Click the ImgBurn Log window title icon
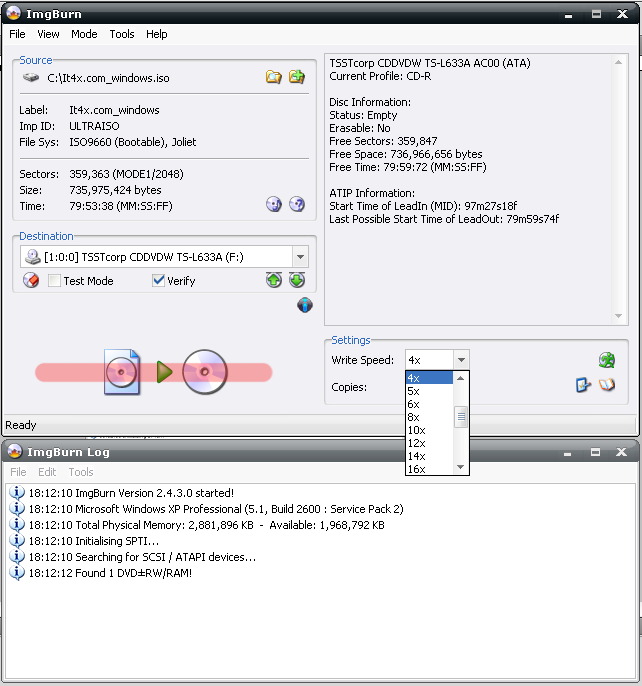Image resolution: width=642 pixels, height=686 pixels. click(x=15, y=452)
